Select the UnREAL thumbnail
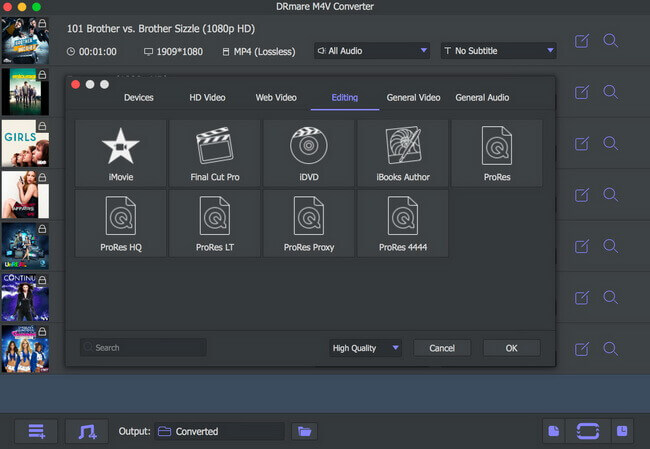Screen dimensions: 650x449 pyautogui.click(x=25, y=246)
